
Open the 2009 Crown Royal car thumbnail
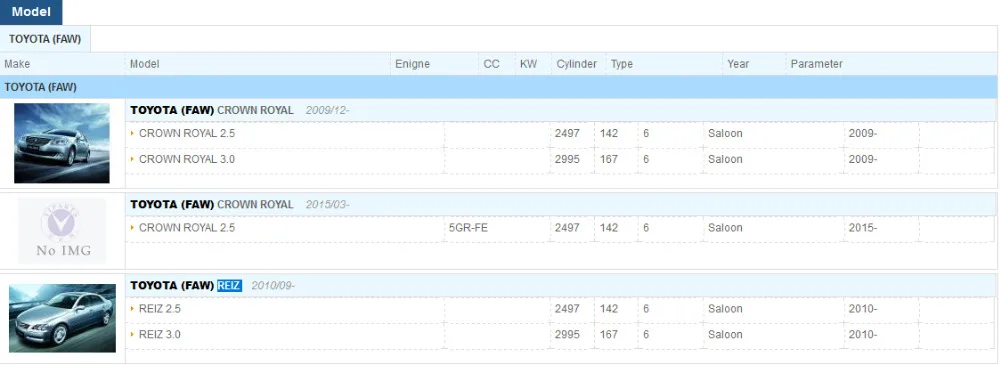coord(62,143)
